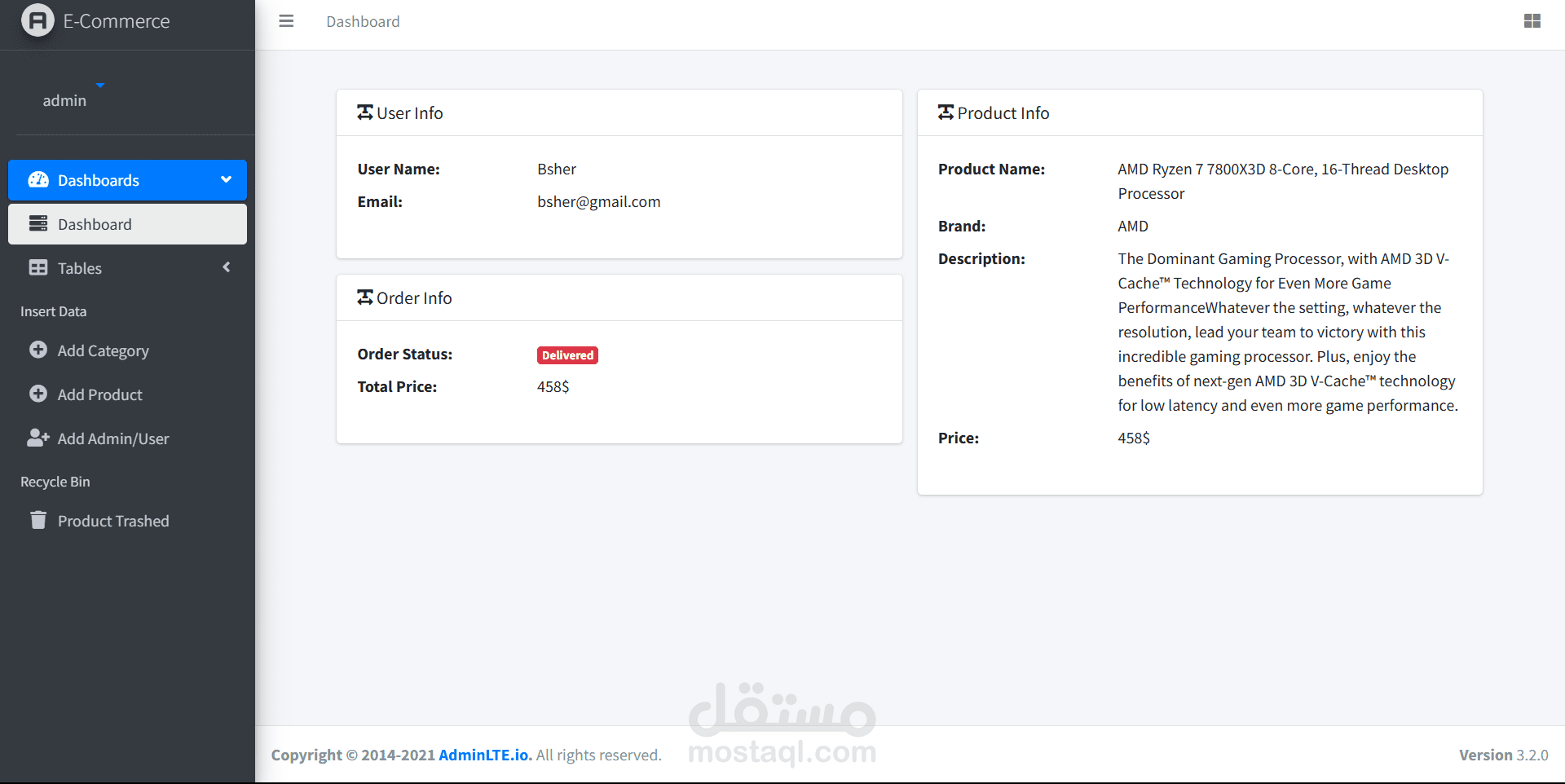Screen dimensions: 1565x784
Task: Open the Tables sidebar menu
Action: (x=127, y=268)
